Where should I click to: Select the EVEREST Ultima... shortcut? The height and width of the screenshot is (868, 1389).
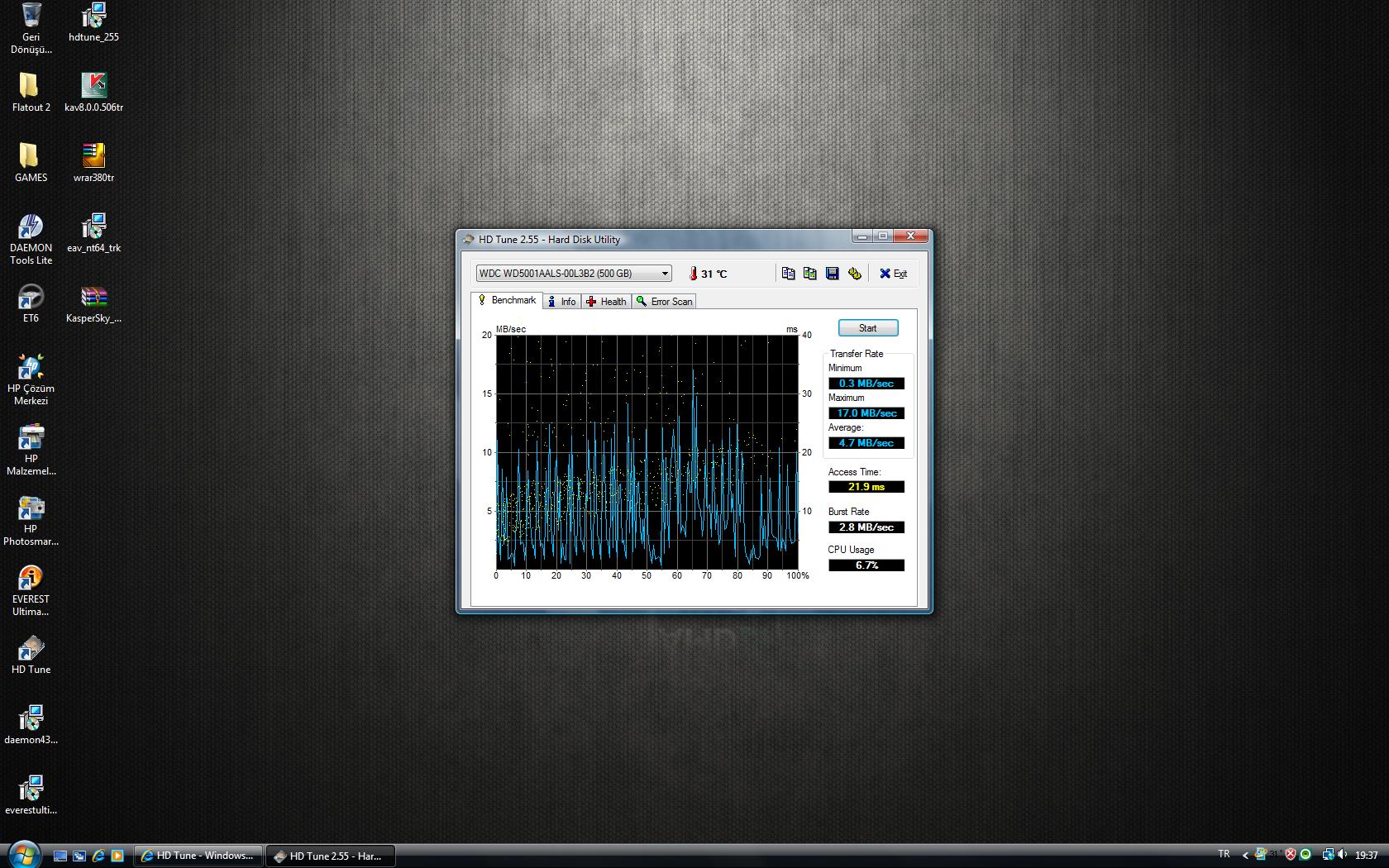click(x=31, y=591)
